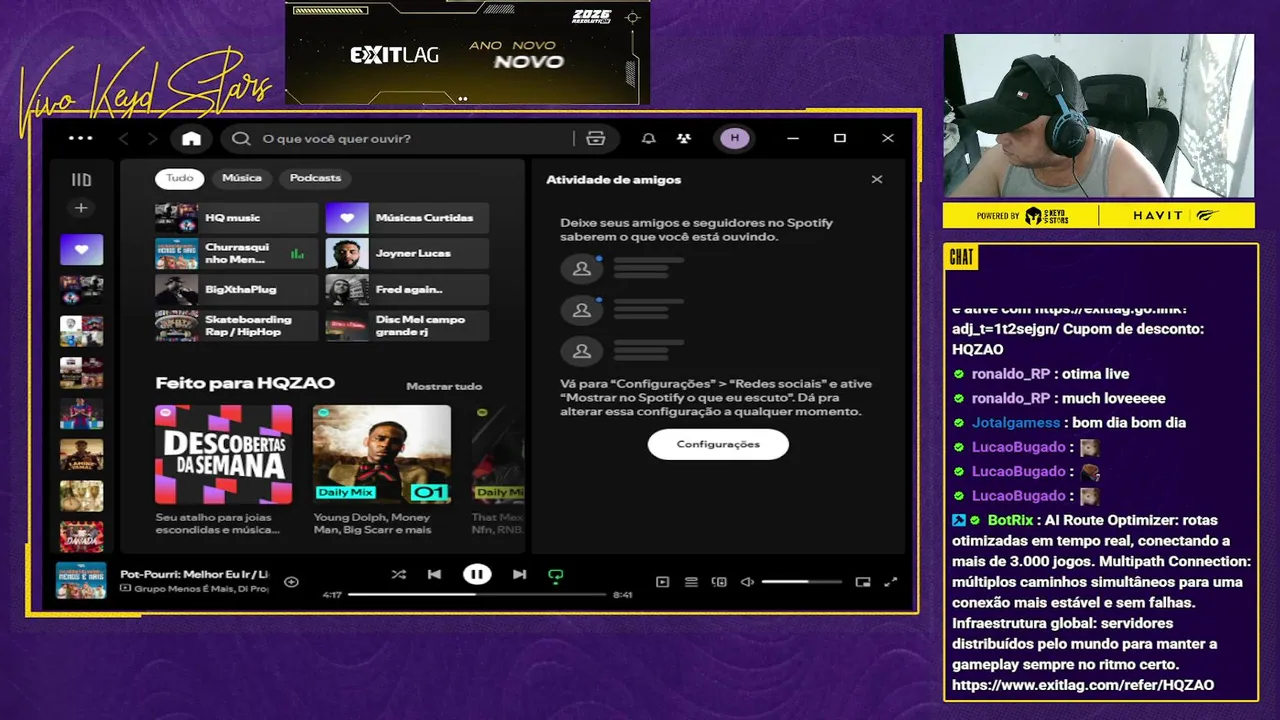
Task: Go forward with the right arrow
Action: click(x=152, y=139)
